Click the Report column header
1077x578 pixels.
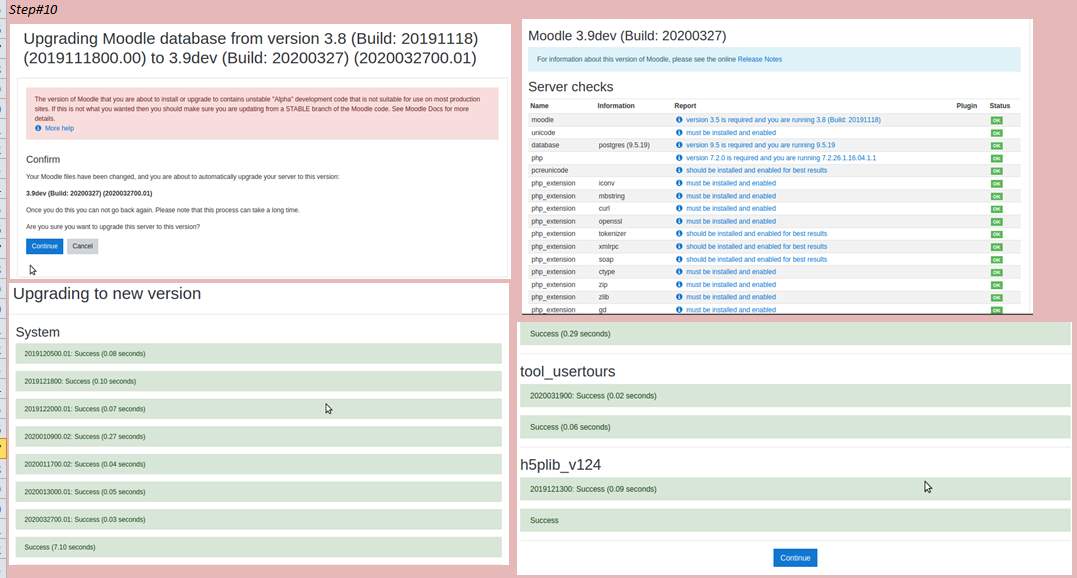[x=685, y=106]
